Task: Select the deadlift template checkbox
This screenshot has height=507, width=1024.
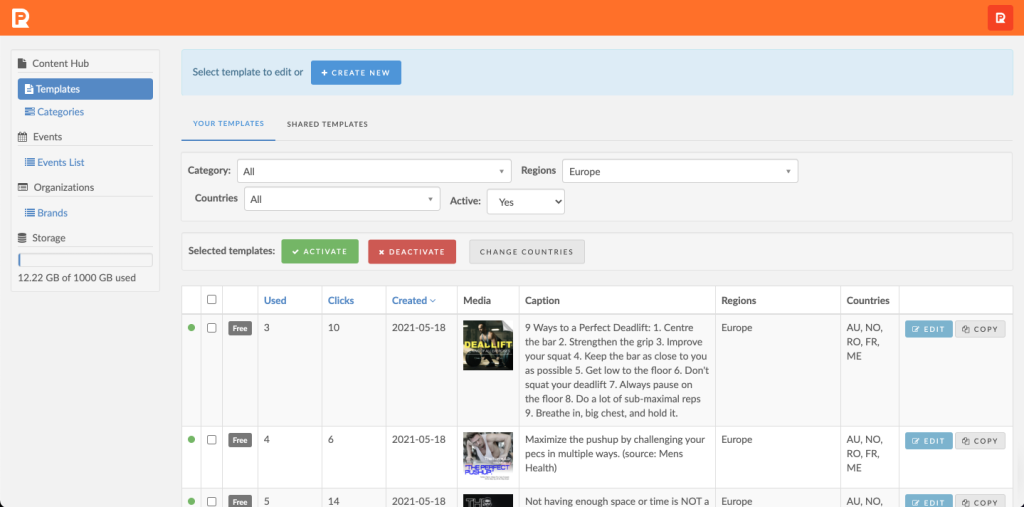Action: coord(212,328)
